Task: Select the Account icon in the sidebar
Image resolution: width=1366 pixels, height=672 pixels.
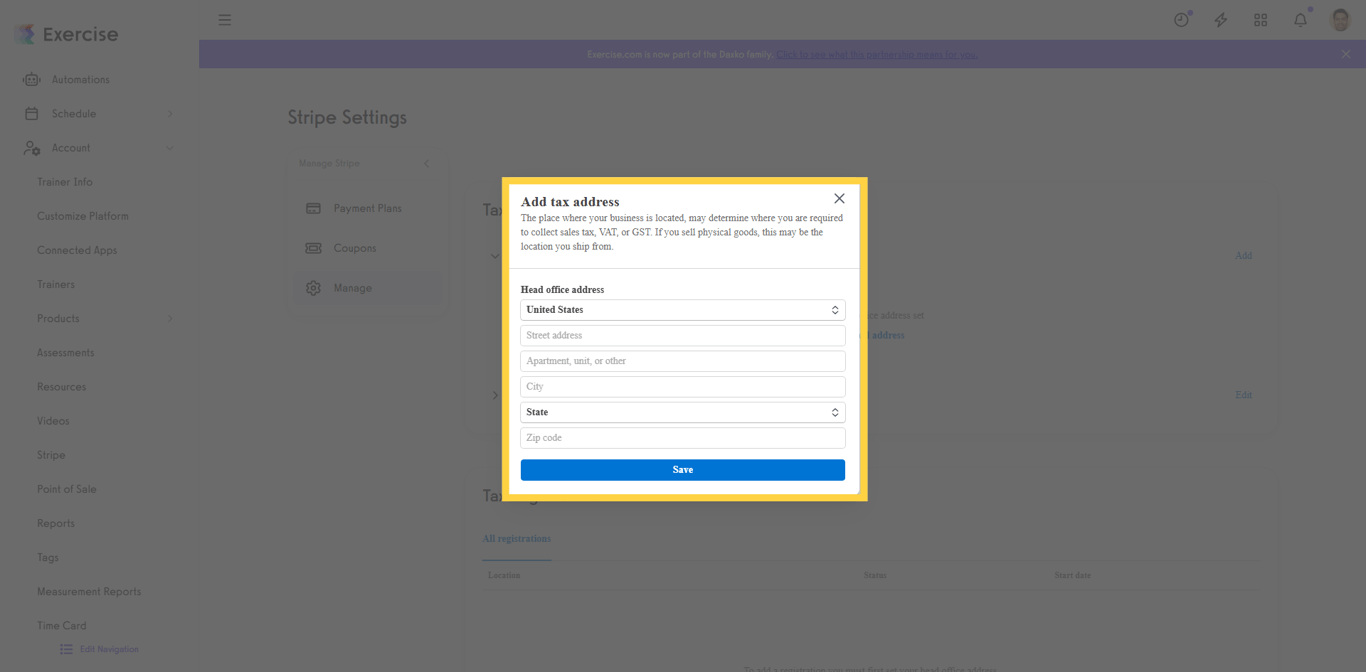Action: click(x=31, y=147)
